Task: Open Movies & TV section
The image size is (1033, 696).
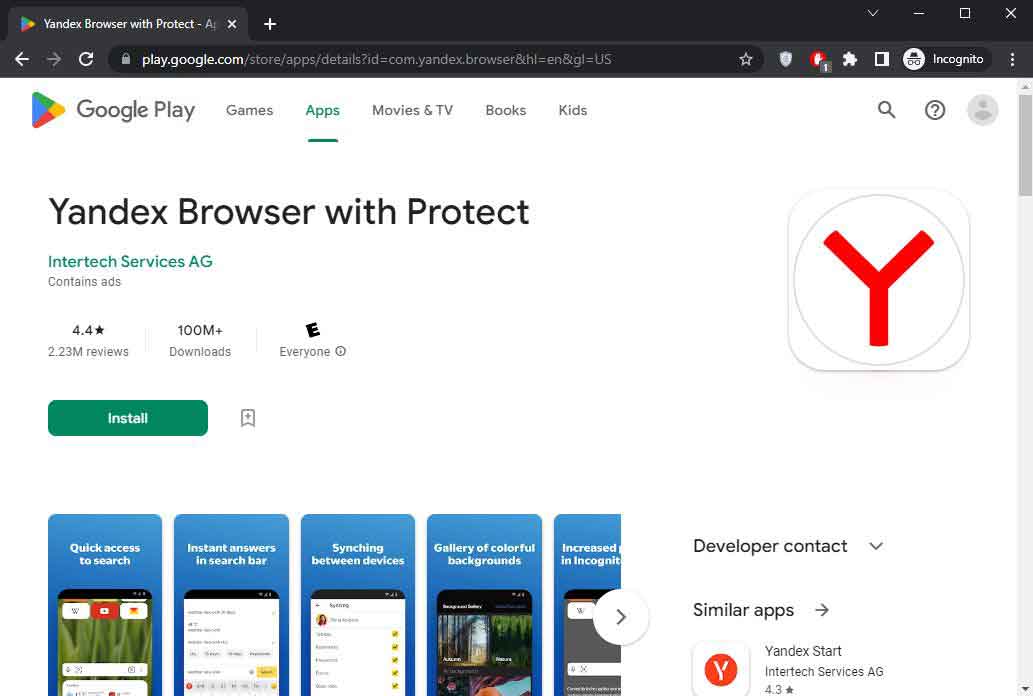Action: [412, 110]
